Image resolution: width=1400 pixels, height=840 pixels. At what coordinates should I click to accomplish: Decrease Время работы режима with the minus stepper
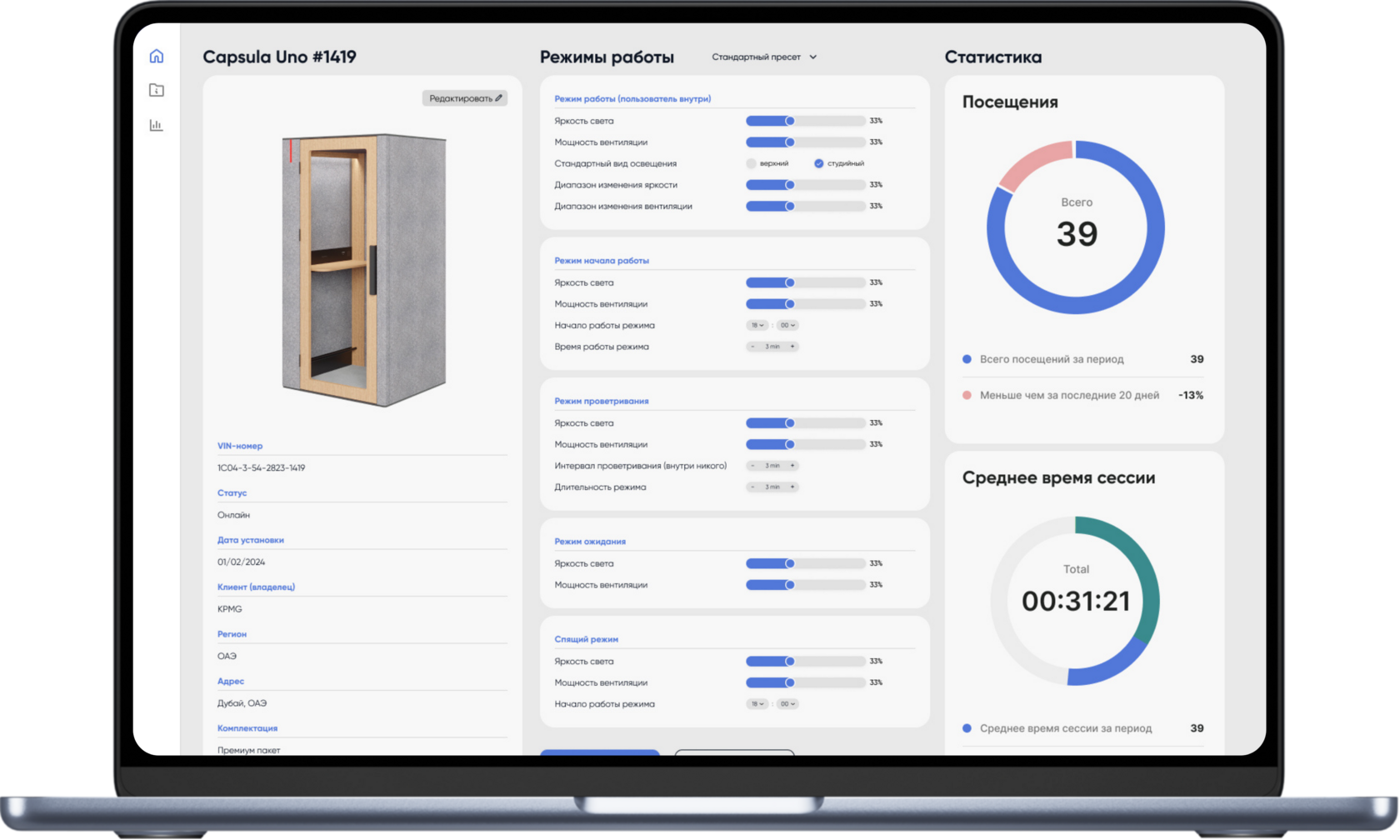pos(752,346)
